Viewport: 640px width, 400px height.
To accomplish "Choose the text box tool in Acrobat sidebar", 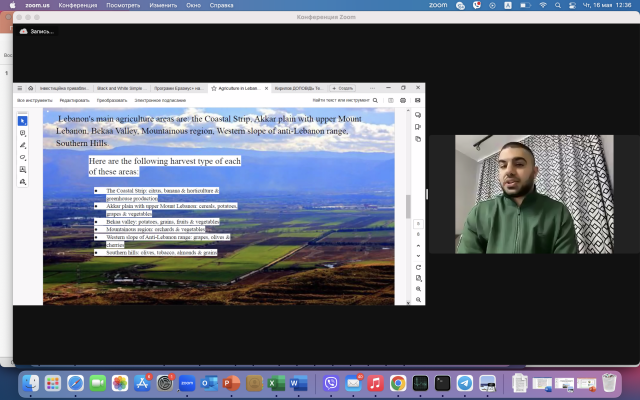I will 22,169.
